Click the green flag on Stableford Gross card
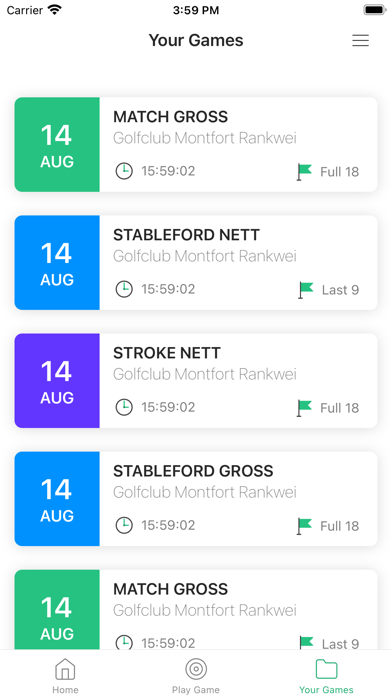 305,526
